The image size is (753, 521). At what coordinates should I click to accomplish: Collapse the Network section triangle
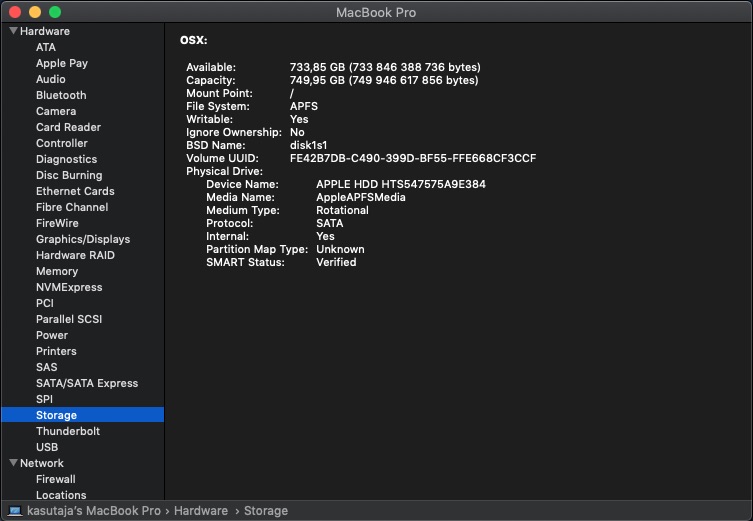click(13, 463)
